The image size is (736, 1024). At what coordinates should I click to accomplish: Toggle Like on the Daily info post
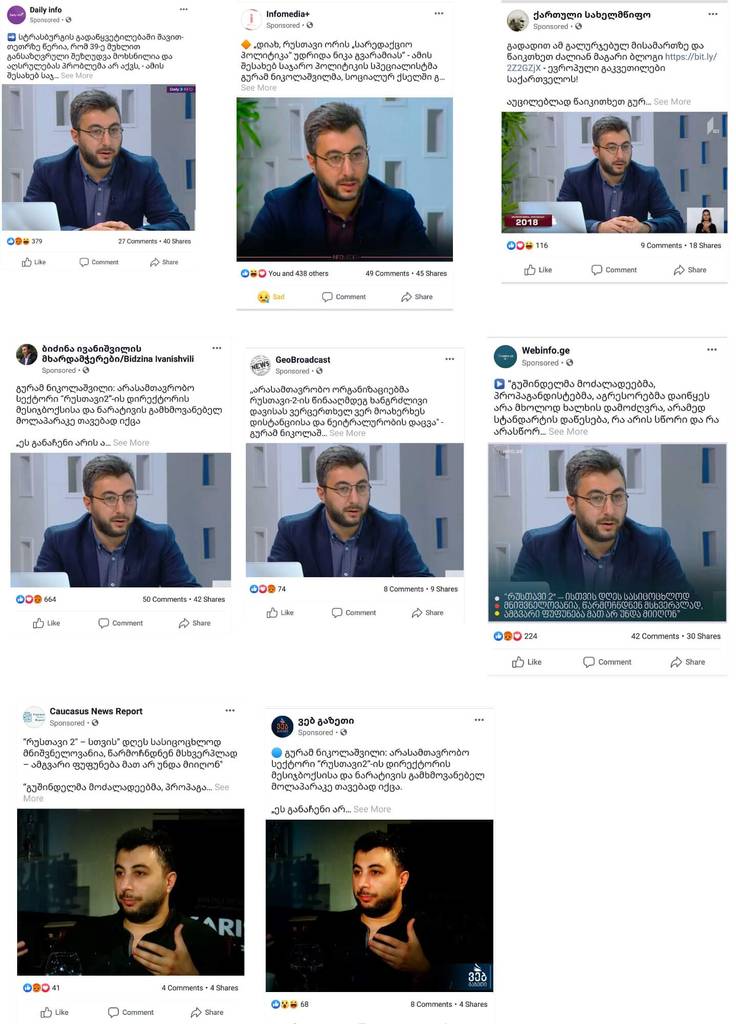click(x=33, y=262)
